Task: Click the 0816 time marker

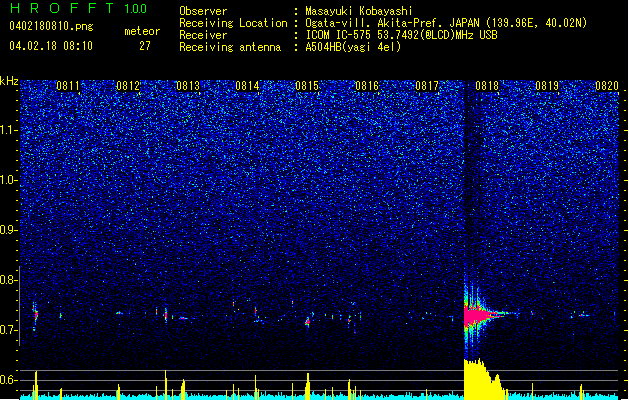Action: pyautogui.click(x=367, y=86)
